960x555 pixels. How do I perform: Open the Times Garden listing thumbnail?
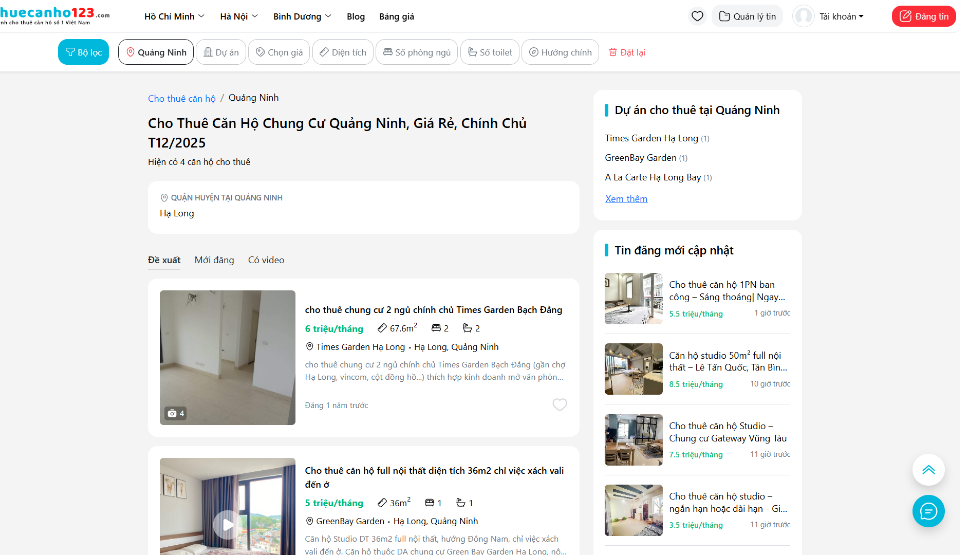point(227,357)
